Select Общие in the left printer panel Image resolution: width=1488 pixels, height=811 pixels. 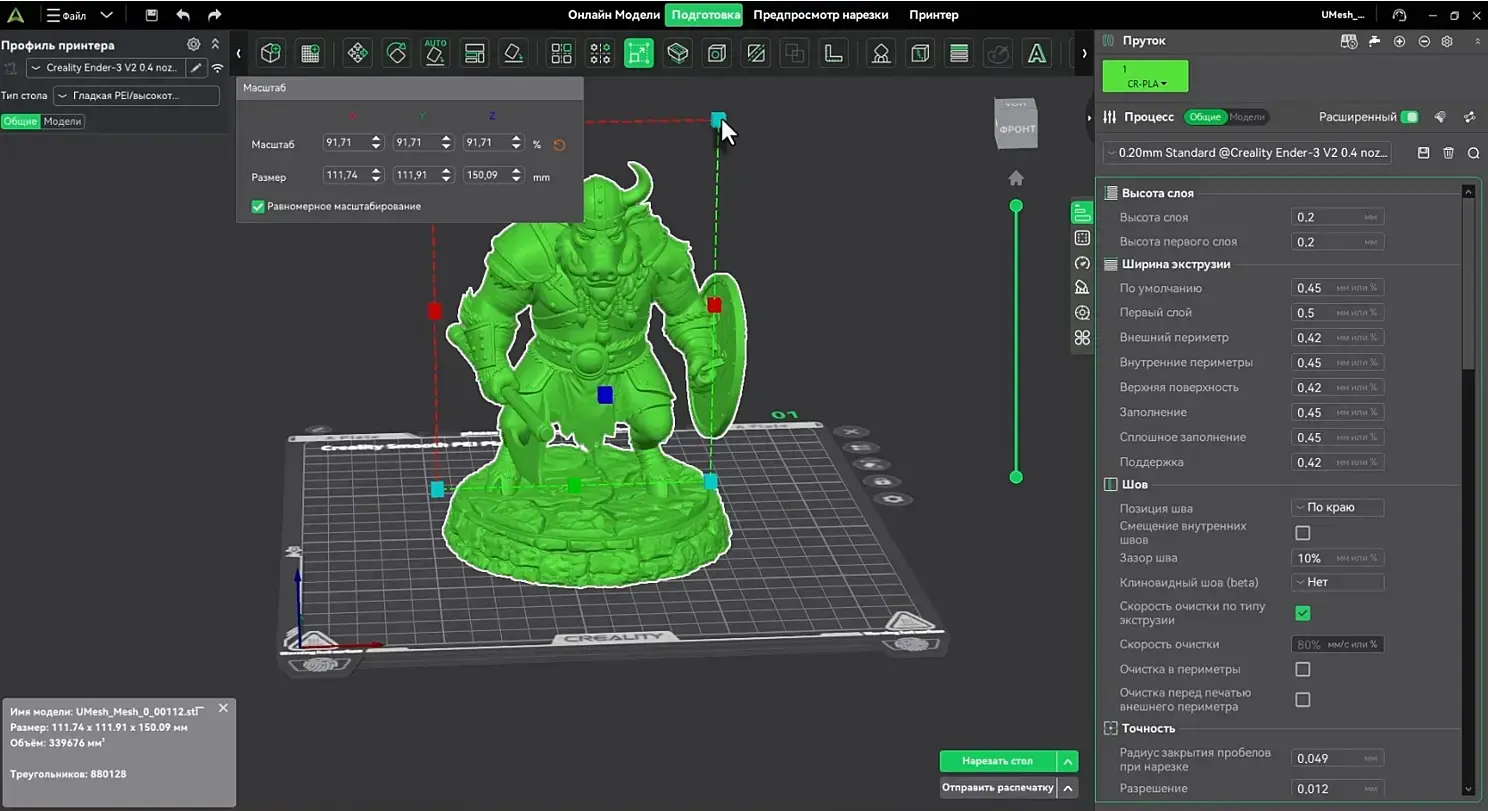tap(20, 121)
